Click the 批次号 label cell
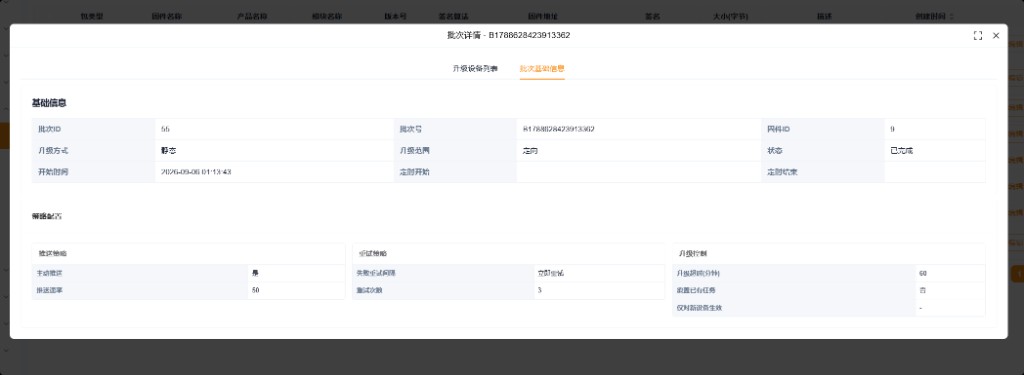Image resolution: width=1024 pixels, height=375 pixels. point(455,129)
